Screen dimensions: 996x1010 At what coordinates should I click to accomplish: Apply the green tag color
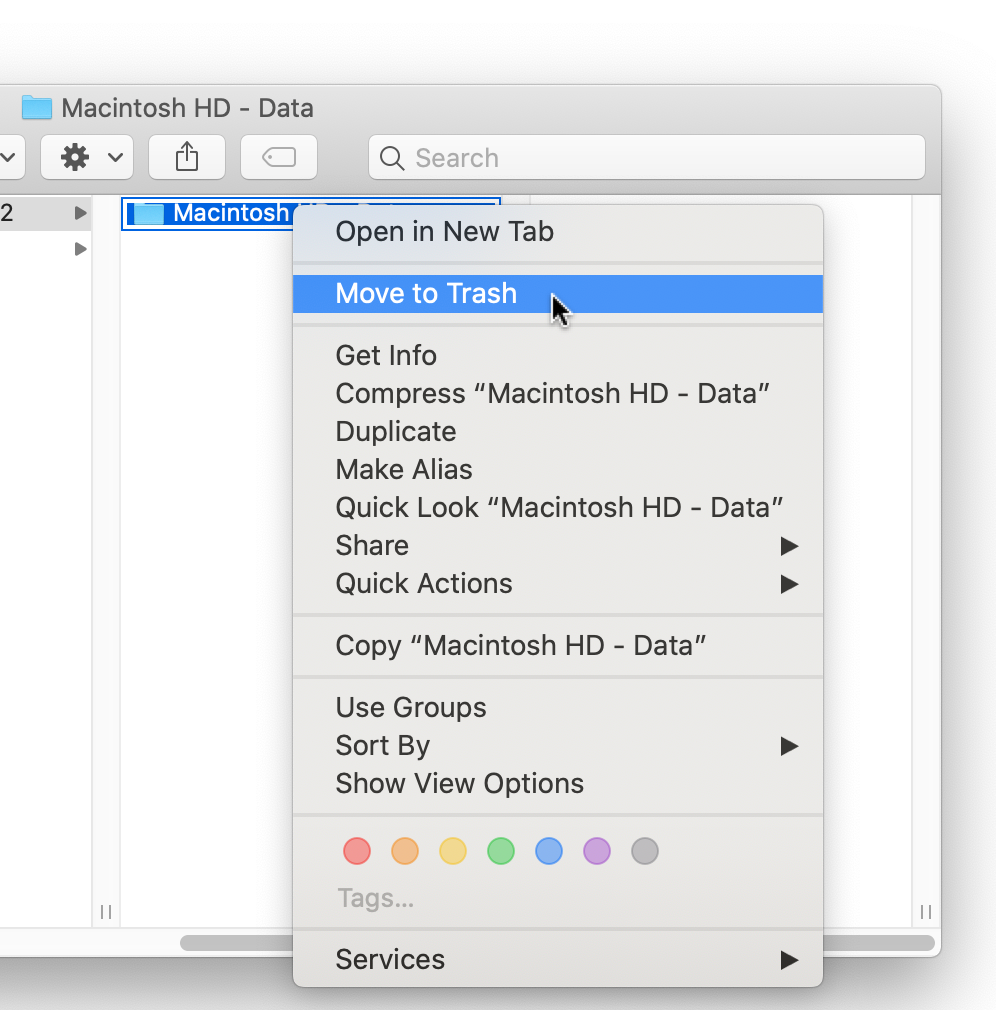501,851
